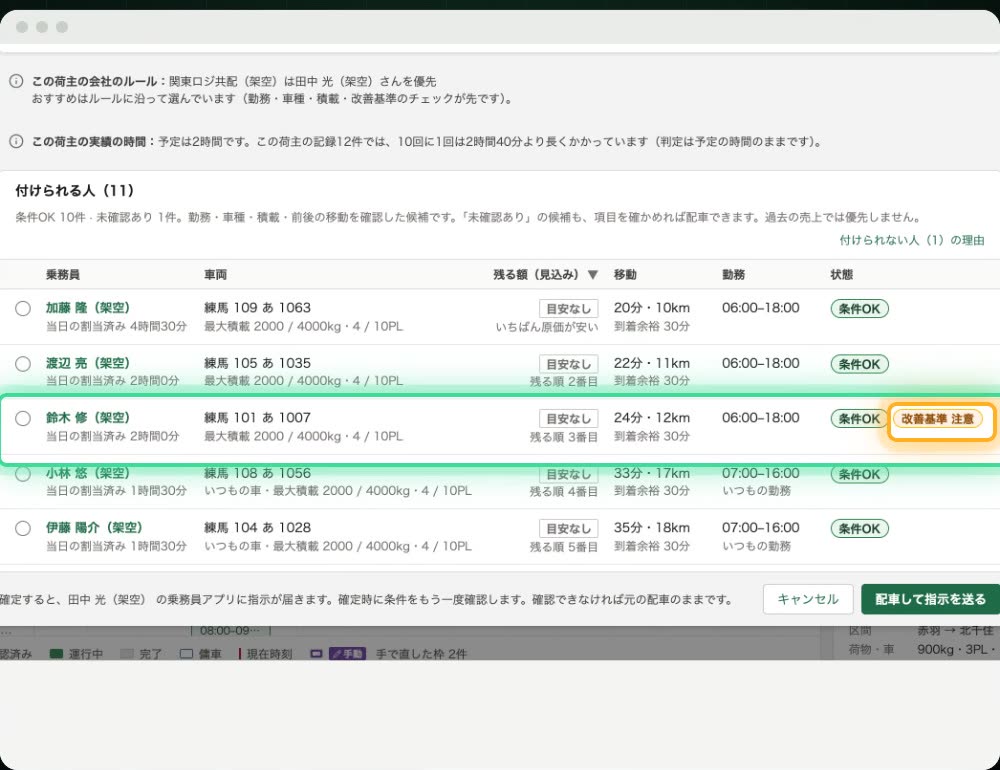Click 目安なし box in 伊藤 陽介 row
1000x770 pixels.
568,529
